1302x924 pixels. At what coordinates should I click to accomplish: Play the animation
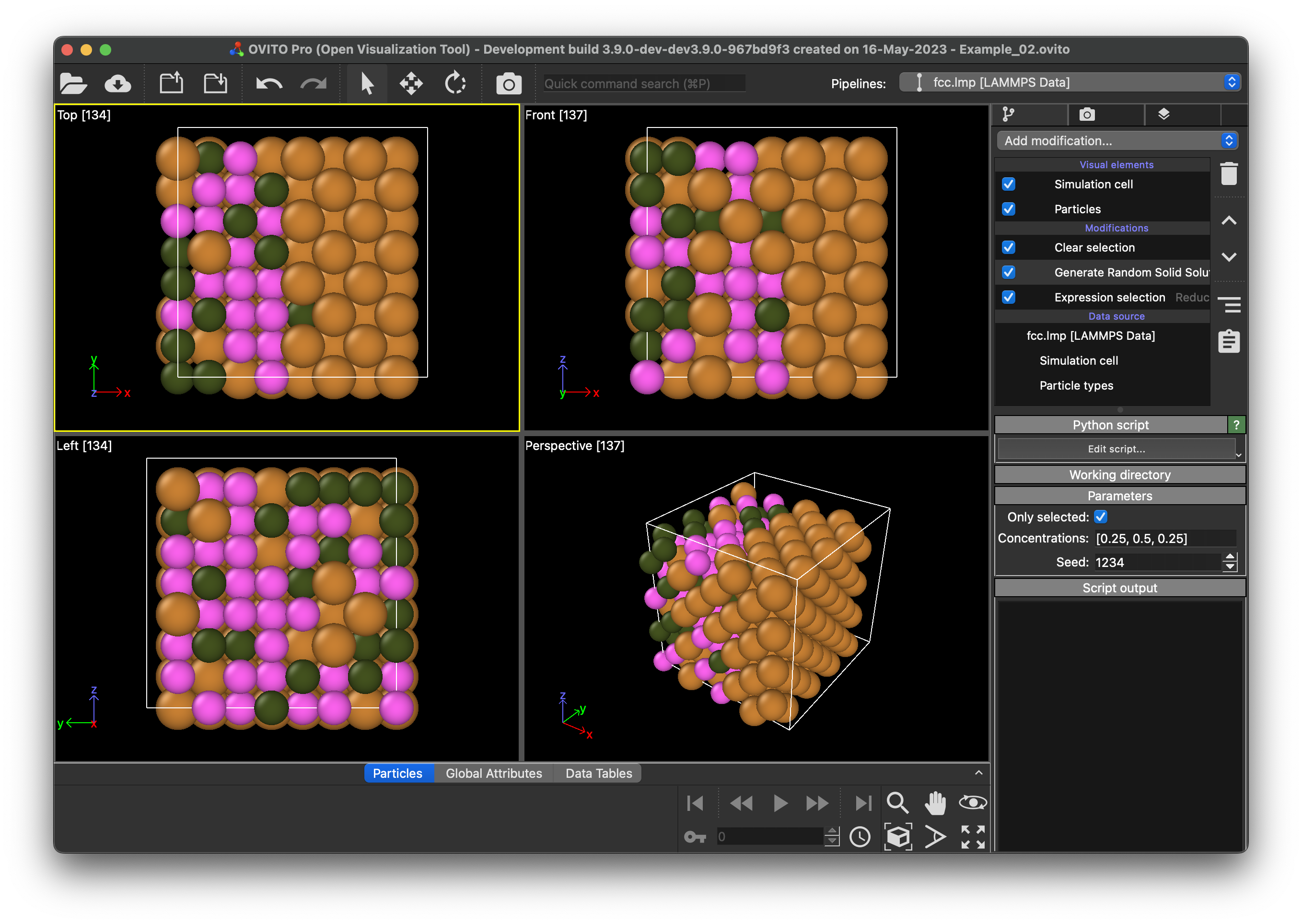[x=780, y=803]
